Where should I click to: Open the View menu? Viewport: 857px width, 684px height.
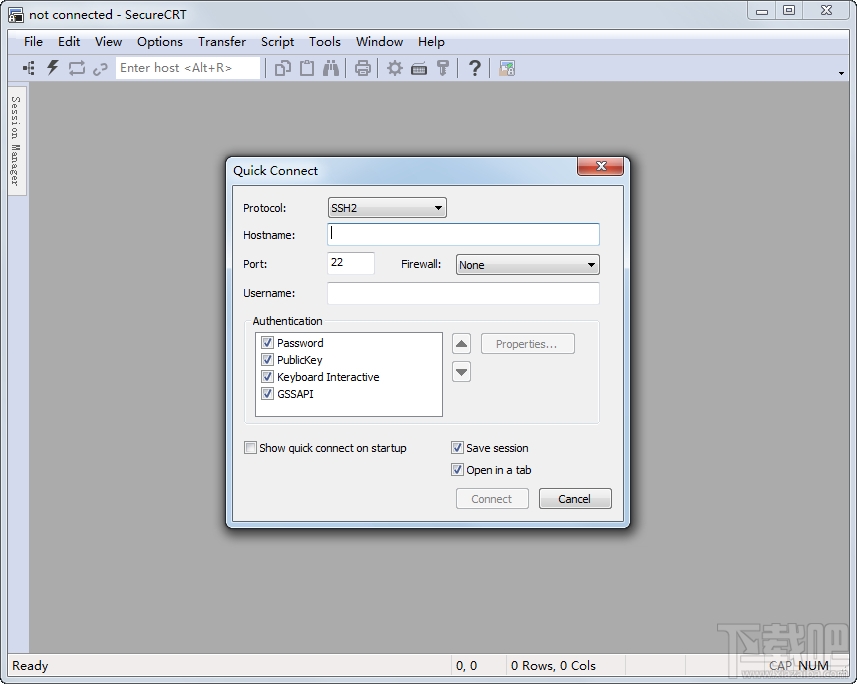click(x=108, y=42)
